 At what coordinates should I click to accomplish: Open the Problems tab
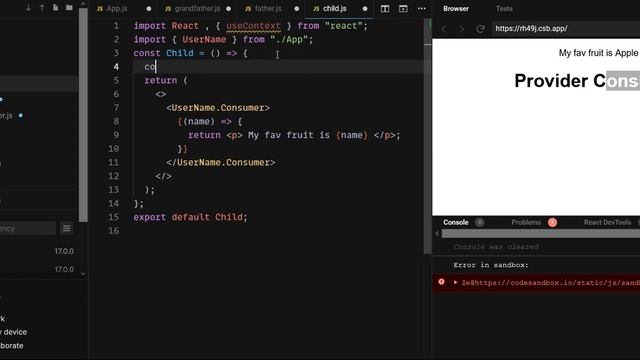(x=526, y=222)
